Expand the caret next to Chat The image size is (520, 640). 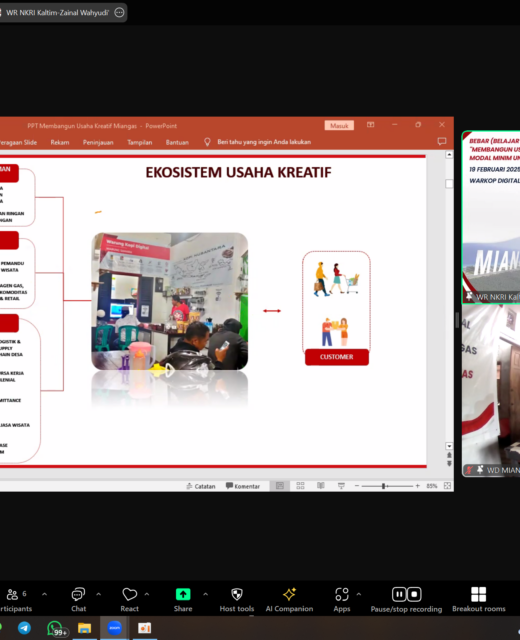[x=98, y=594]
